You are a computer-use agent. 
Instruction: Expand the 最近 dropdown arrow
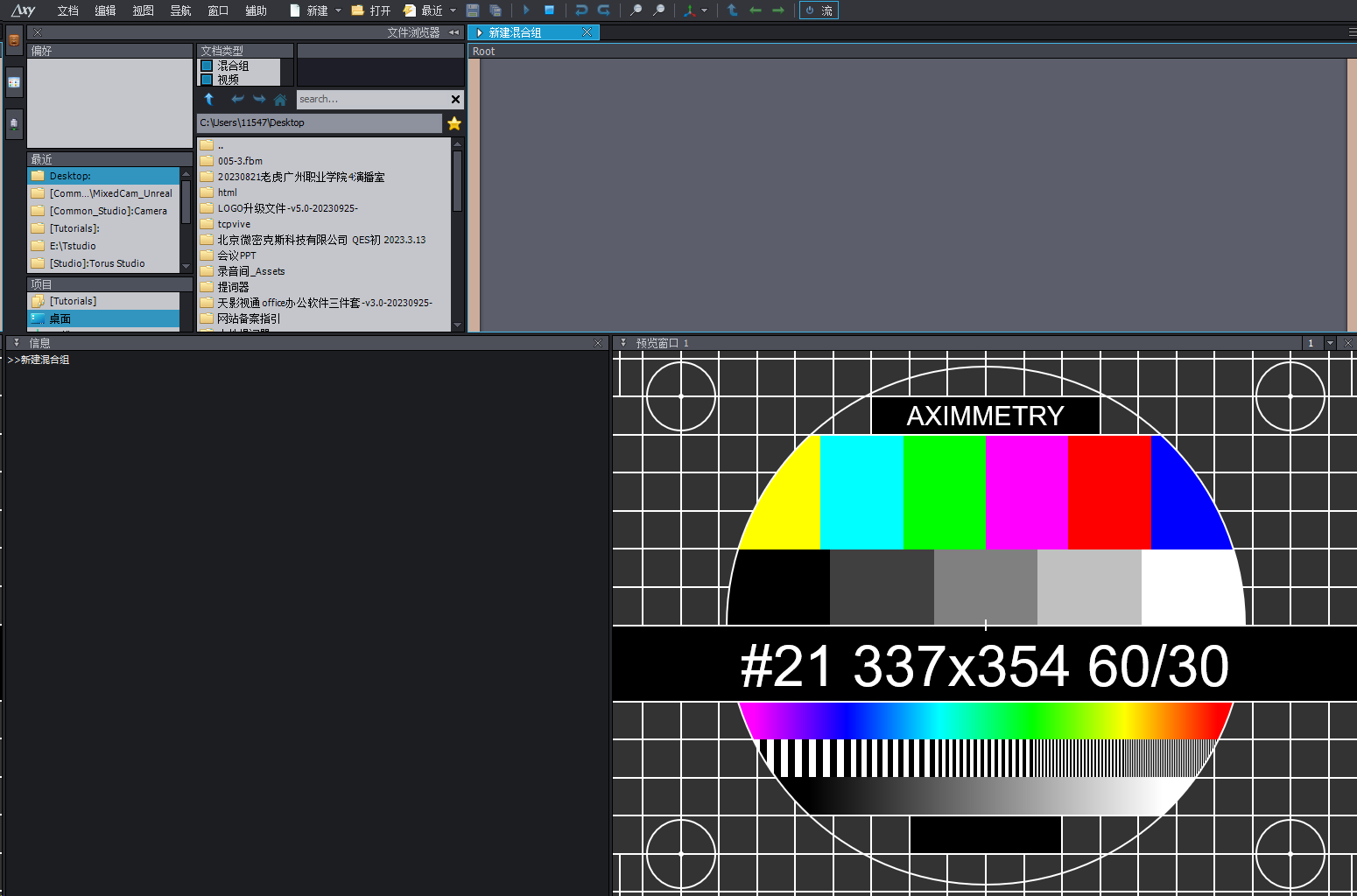click(x=453, y=10)
